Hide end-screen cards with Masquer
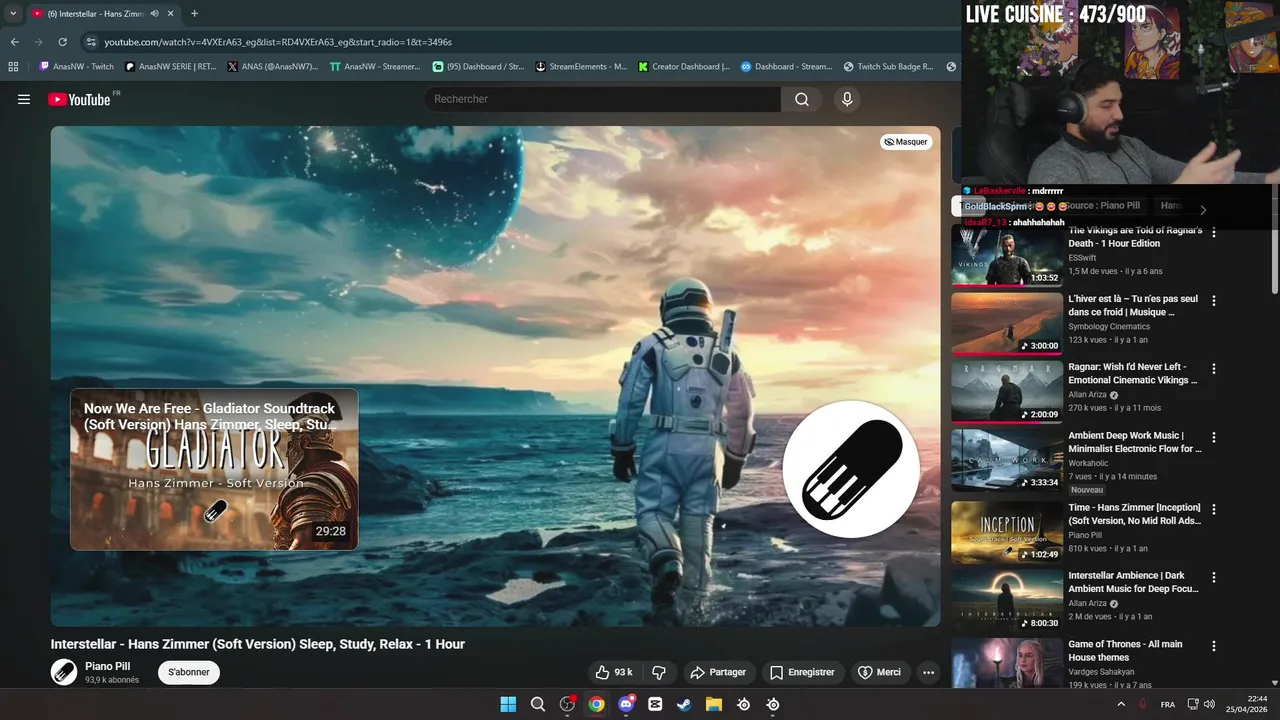This screenshot has height=720, width=1280. 907,142
